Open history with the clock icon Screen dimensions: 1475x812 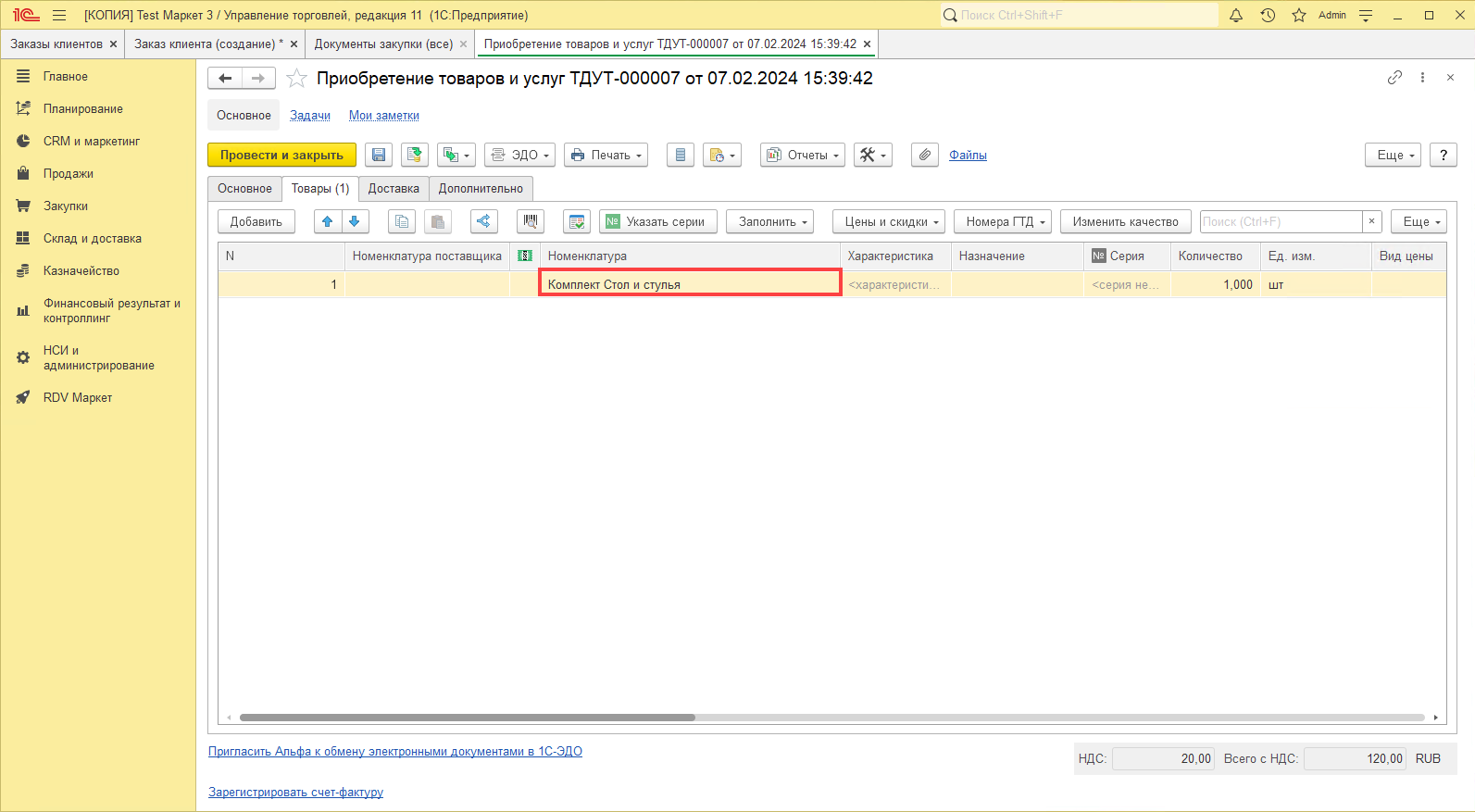[1268, 15]
